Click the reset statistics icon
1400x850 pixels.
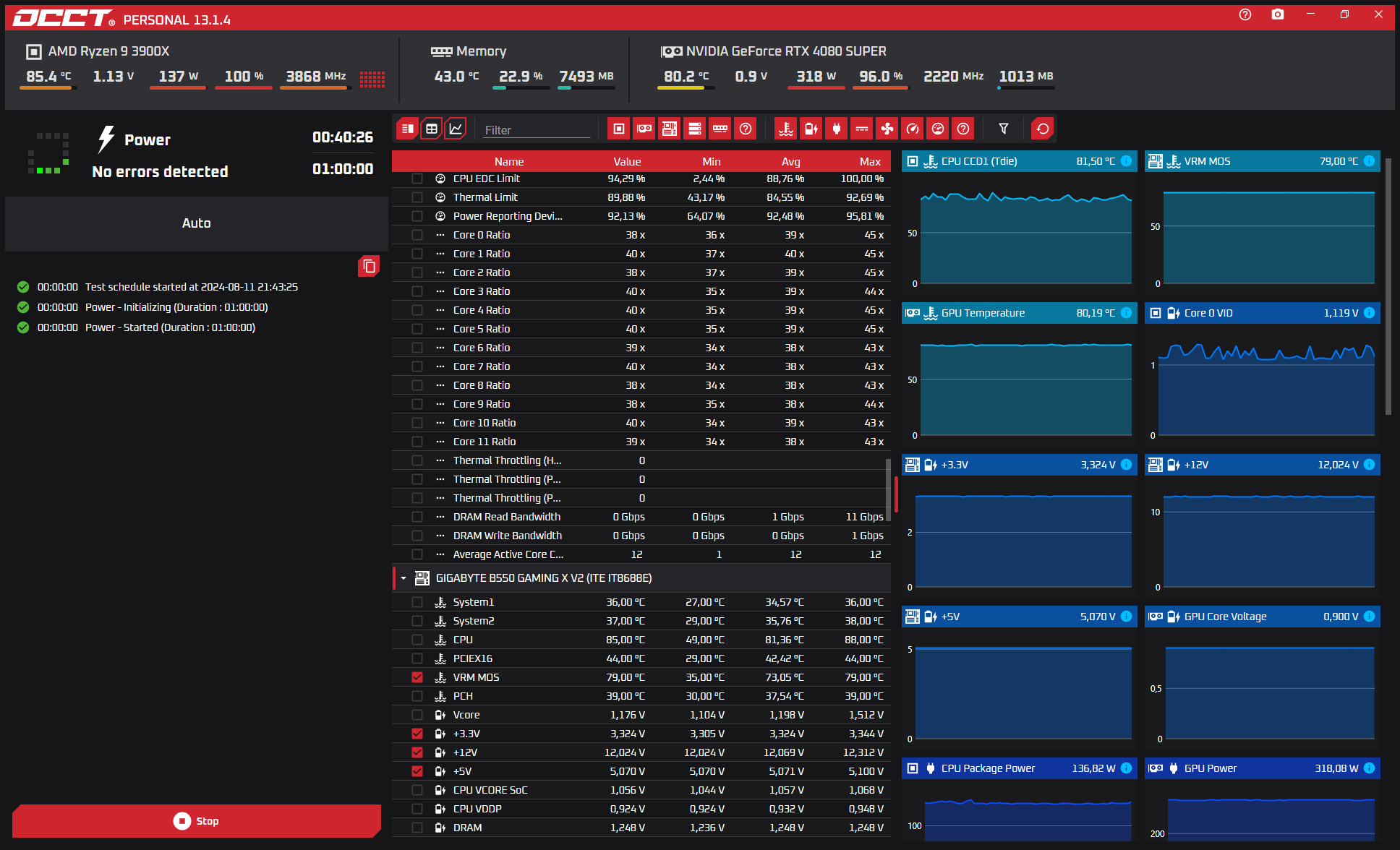point(1042,129)
